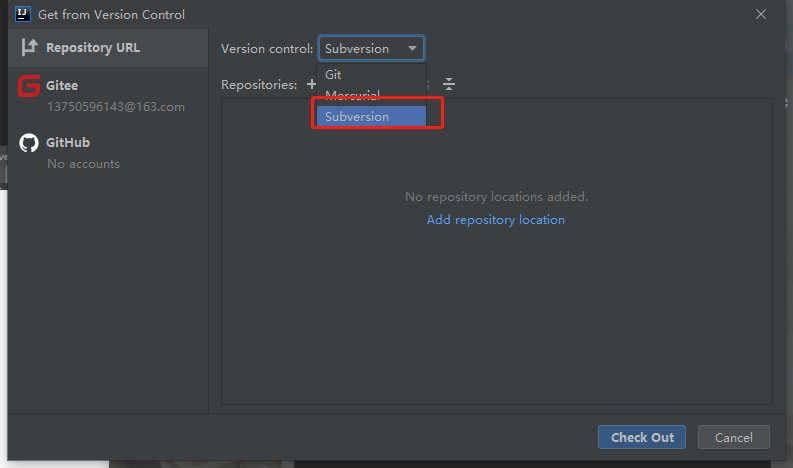The height and width of the screenshot is (468, 793).
Task: Close the Get from Version Control dialog
Action: pyautogui.click(x=761, y=14)
